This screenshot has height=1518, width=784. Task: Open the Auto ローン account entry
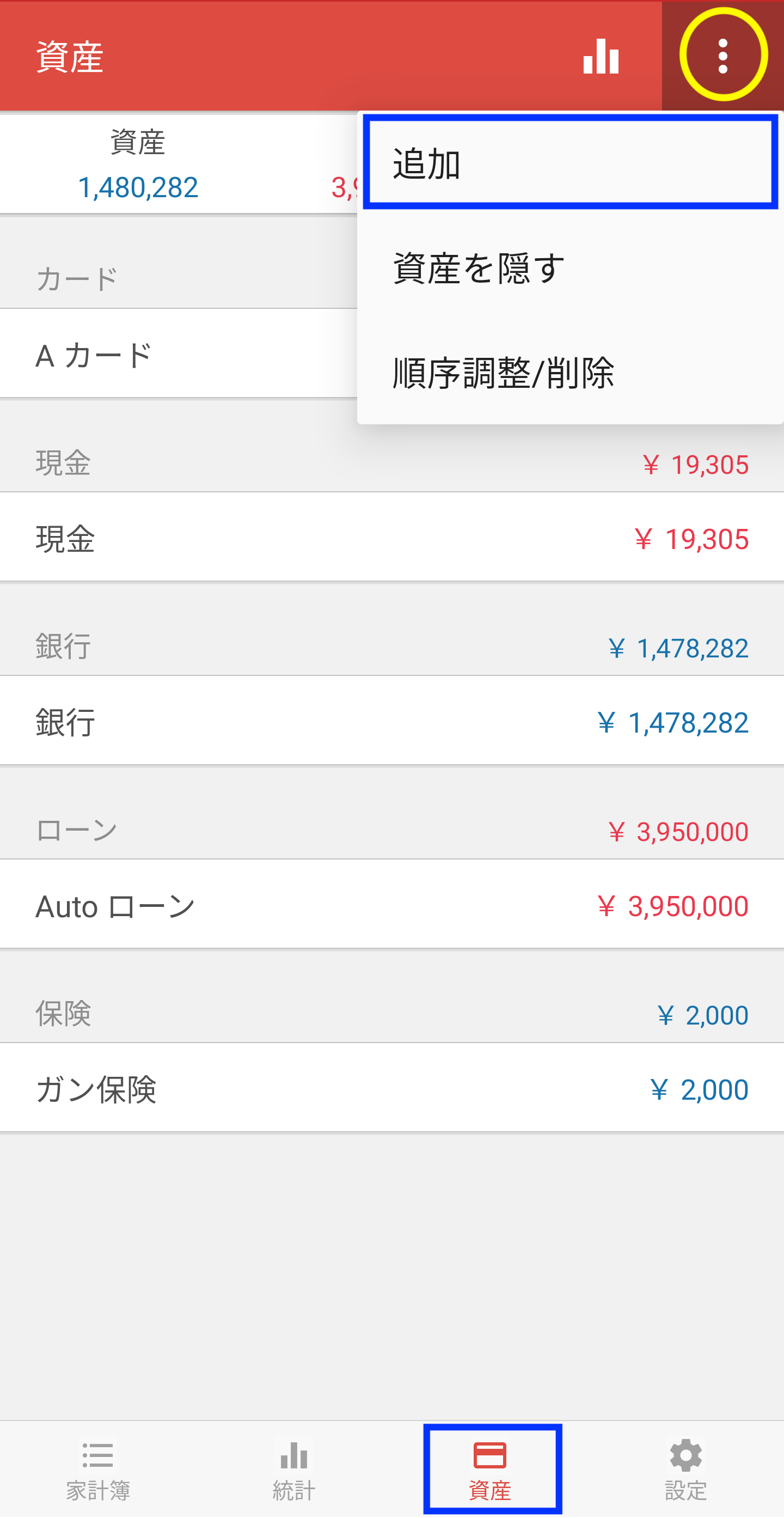(391, 905)
